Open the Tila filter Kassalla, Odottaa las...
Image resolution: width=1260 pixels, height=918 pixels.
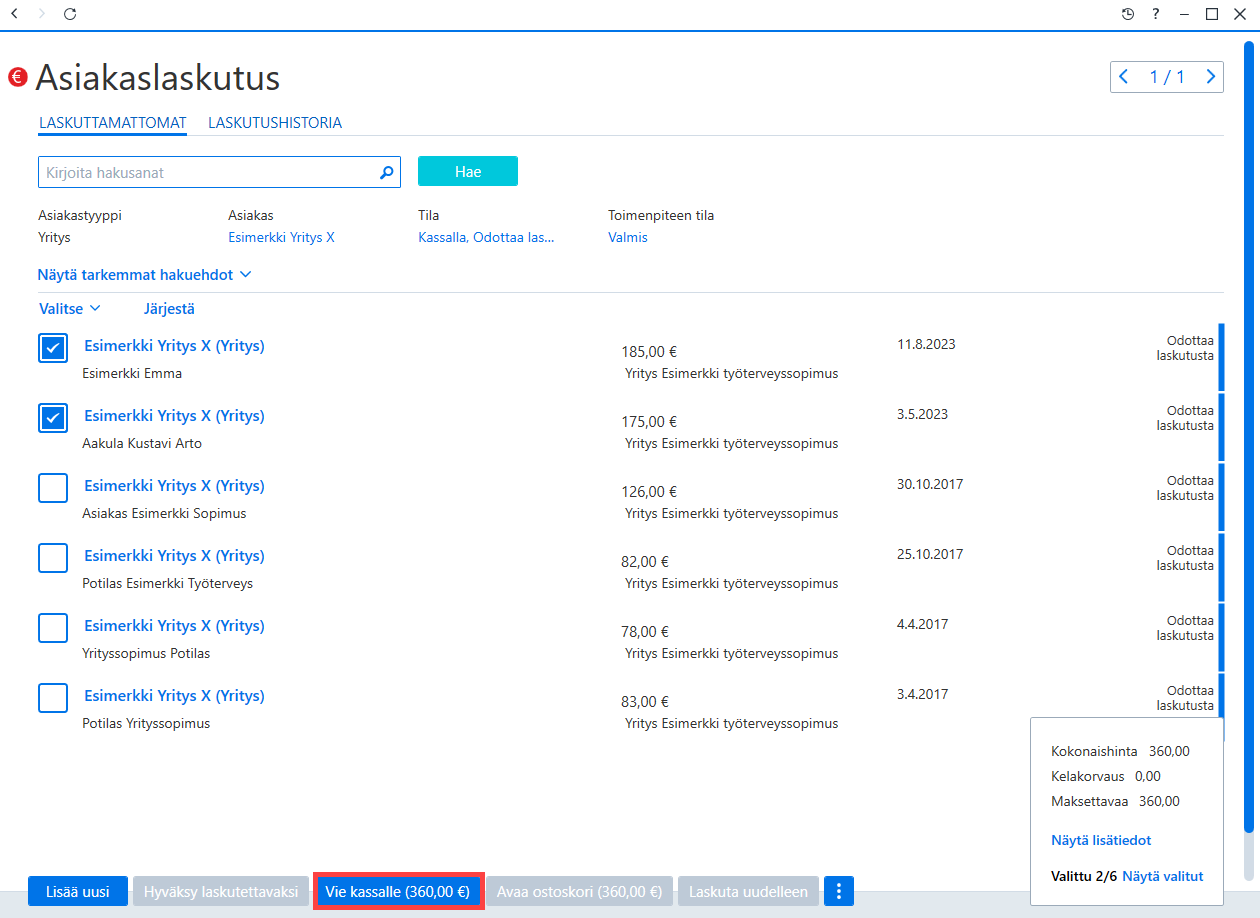486,238
